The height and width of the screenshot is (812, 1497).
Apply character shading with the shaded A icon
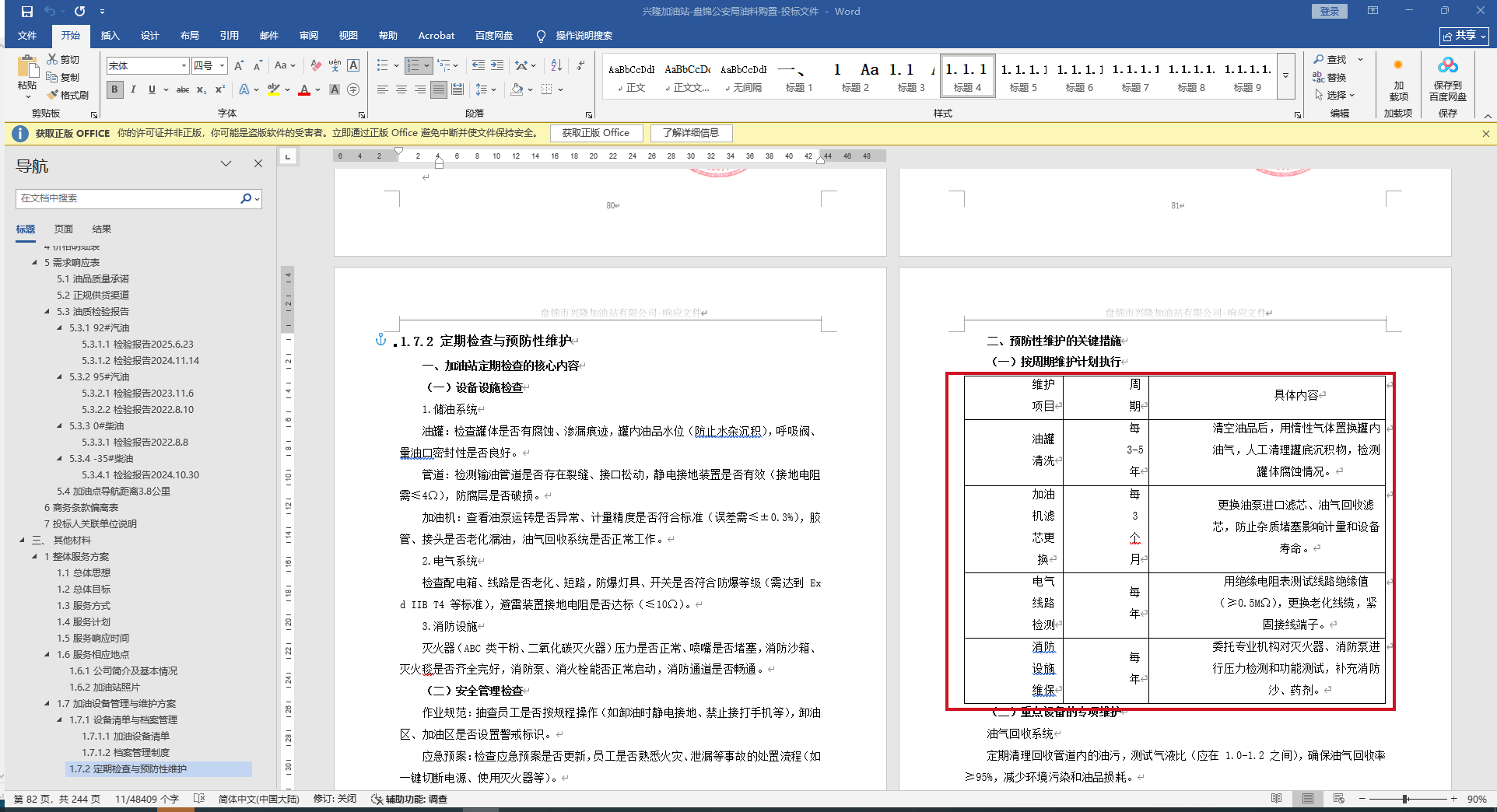pyautogui.click(x=335, y=89)
